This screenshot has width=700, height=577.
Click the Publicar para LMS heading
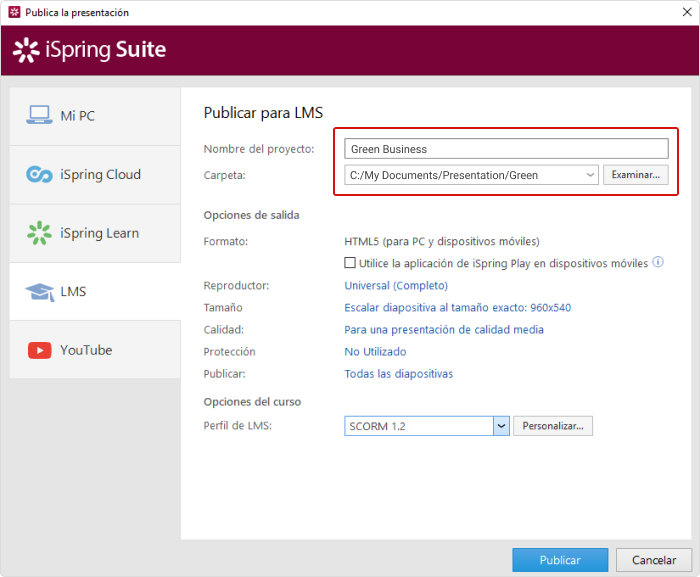[263, 113]
